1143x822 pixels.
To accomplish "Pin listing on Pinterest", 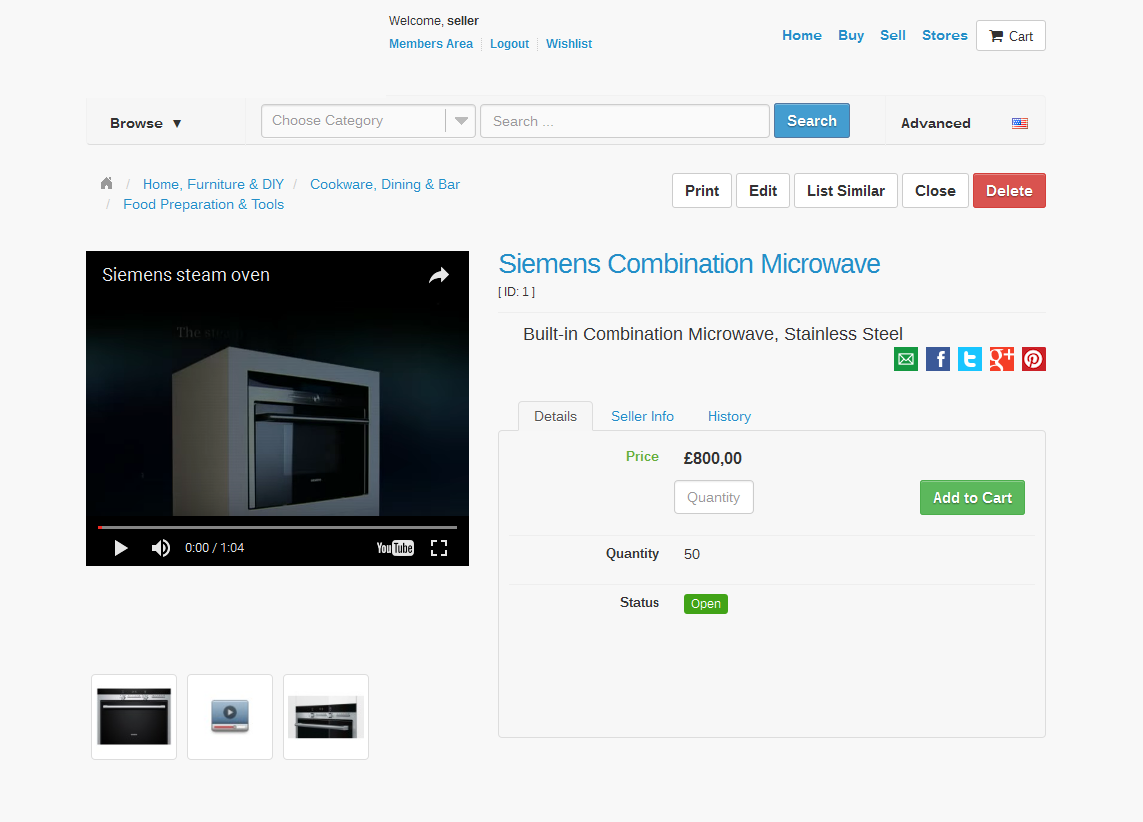I will pyautogui.click(x=1034, y=359).
